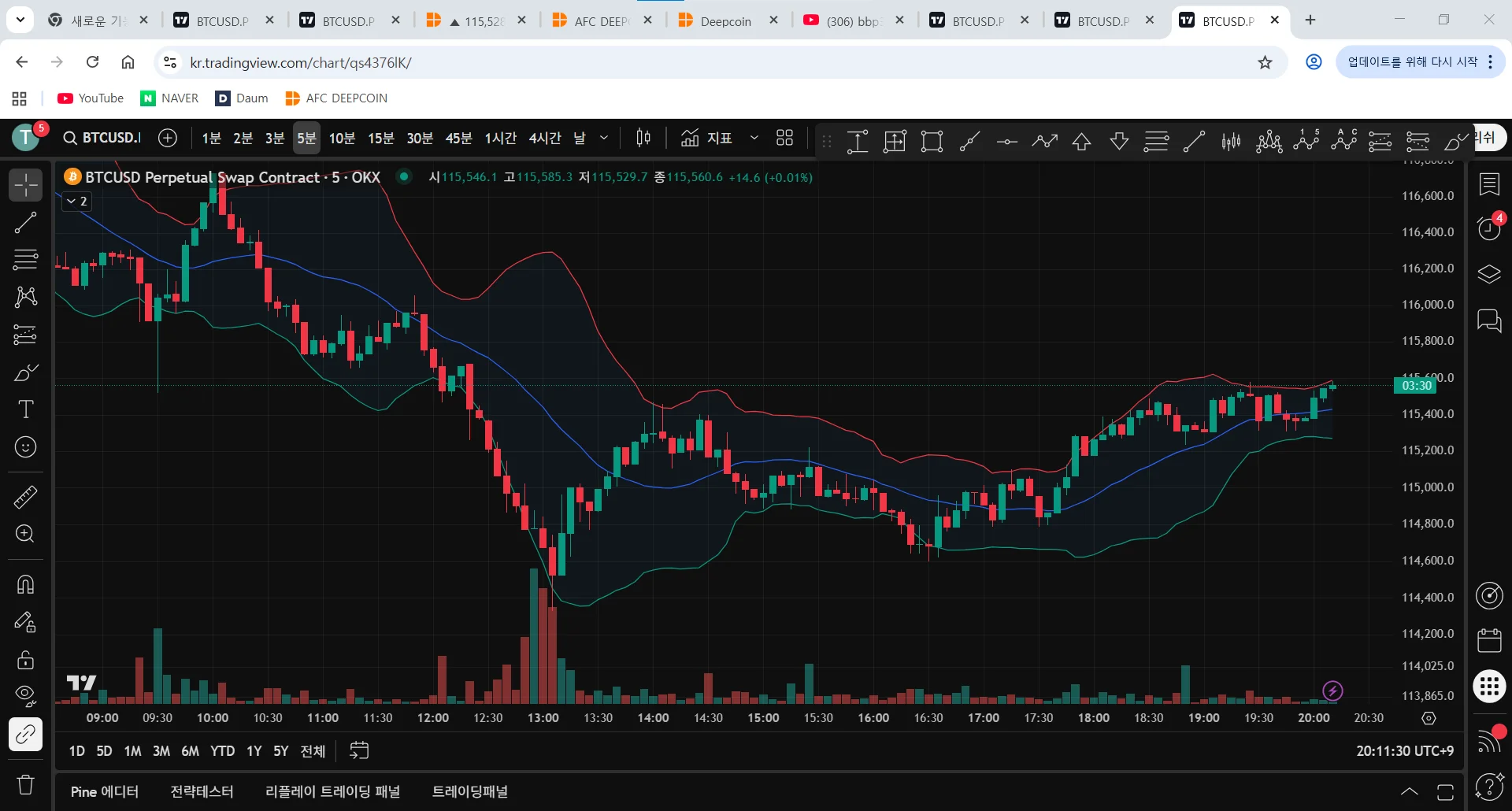Collapse the indicator legend showing 2

[76, 201]
